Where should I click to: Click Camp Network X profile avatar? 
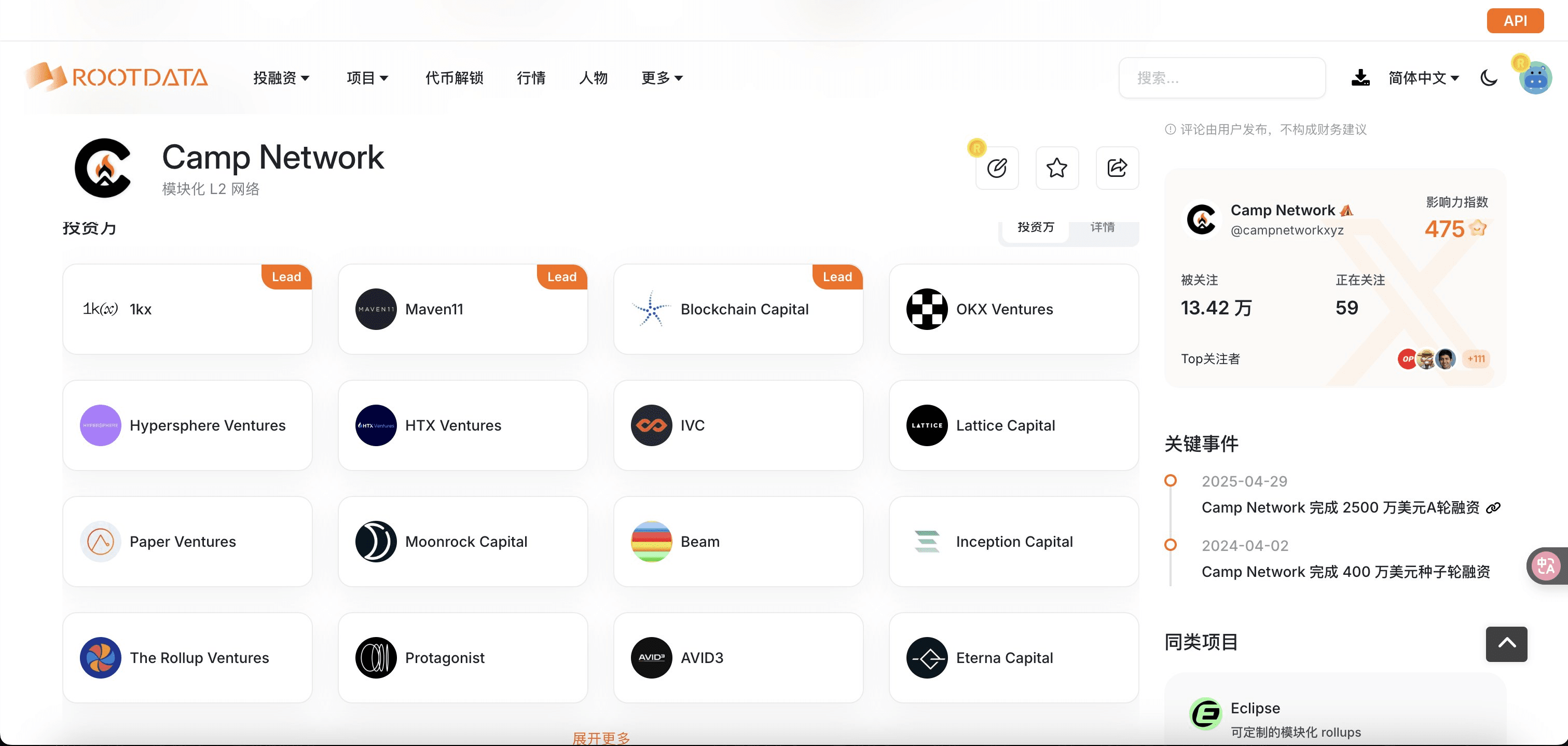coord(1202,219)
